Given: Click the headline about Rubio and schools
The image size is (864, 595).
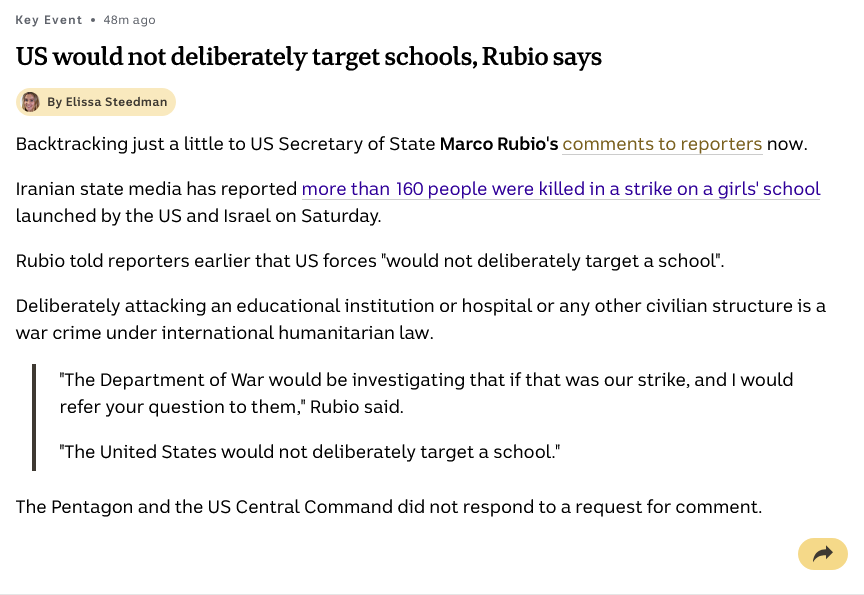Looking at the screenshot, I should (x=309, y=57).
